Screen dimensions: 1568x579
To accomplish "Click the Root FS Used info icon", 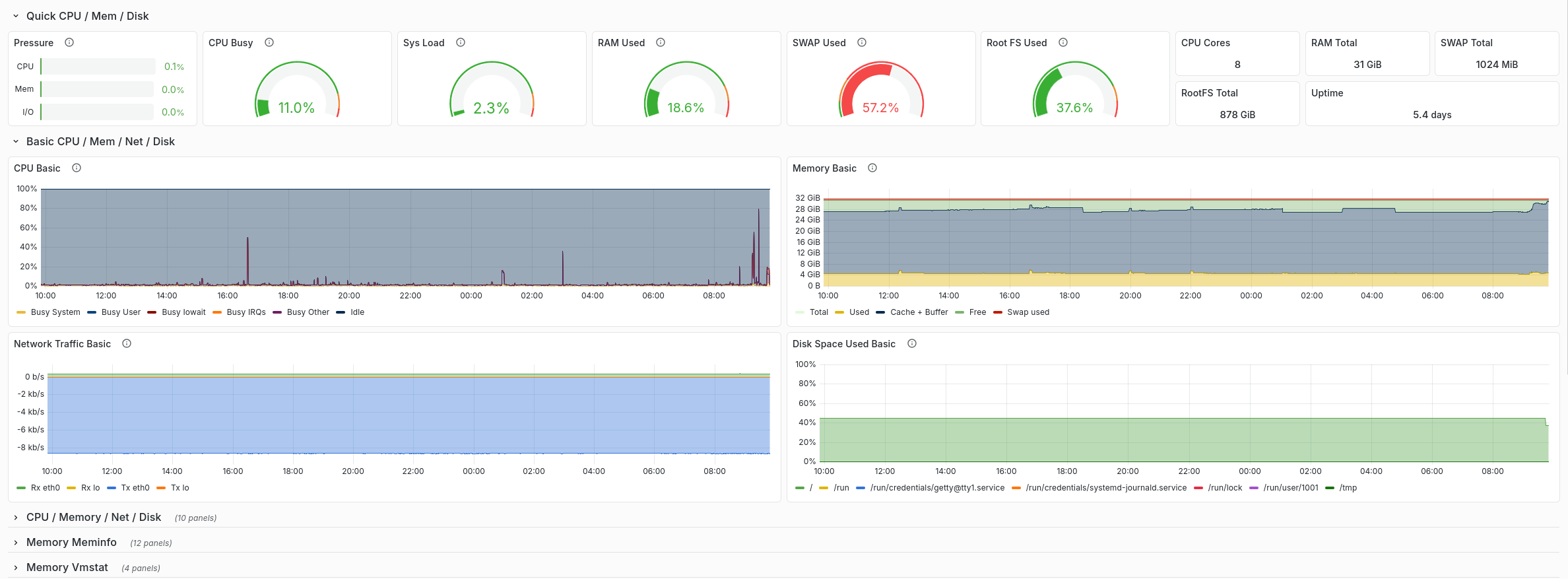I will (1063, 42).
